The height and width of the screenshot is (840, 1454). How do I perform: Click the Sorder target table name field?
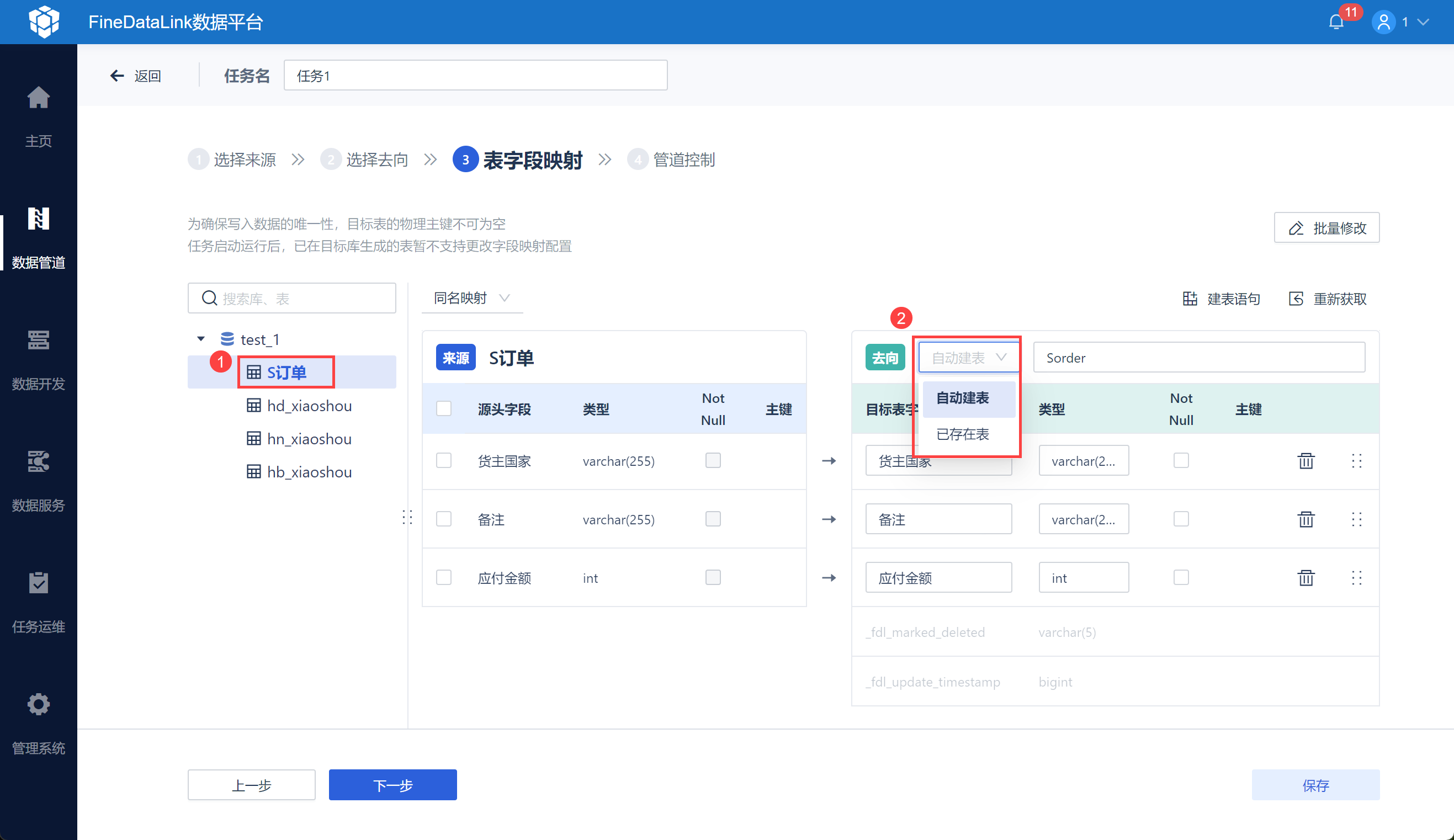(x=1198, y=358)
